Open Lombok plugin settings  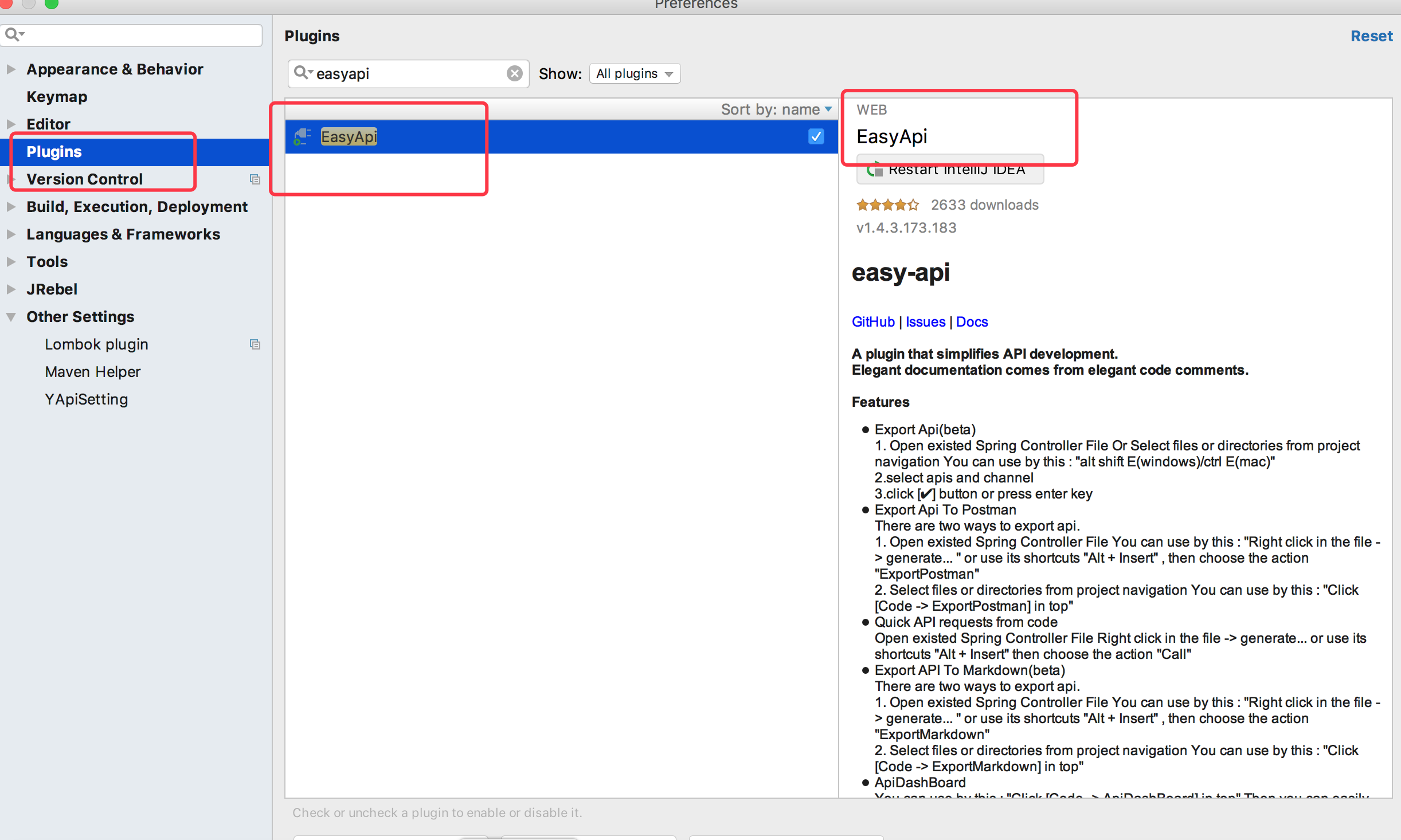click(96, 344)
